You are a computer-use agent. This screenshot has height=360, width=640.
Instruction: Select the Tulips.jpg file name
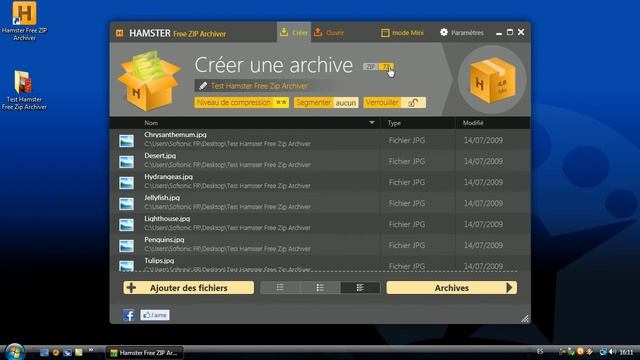[x=159, y=261]
